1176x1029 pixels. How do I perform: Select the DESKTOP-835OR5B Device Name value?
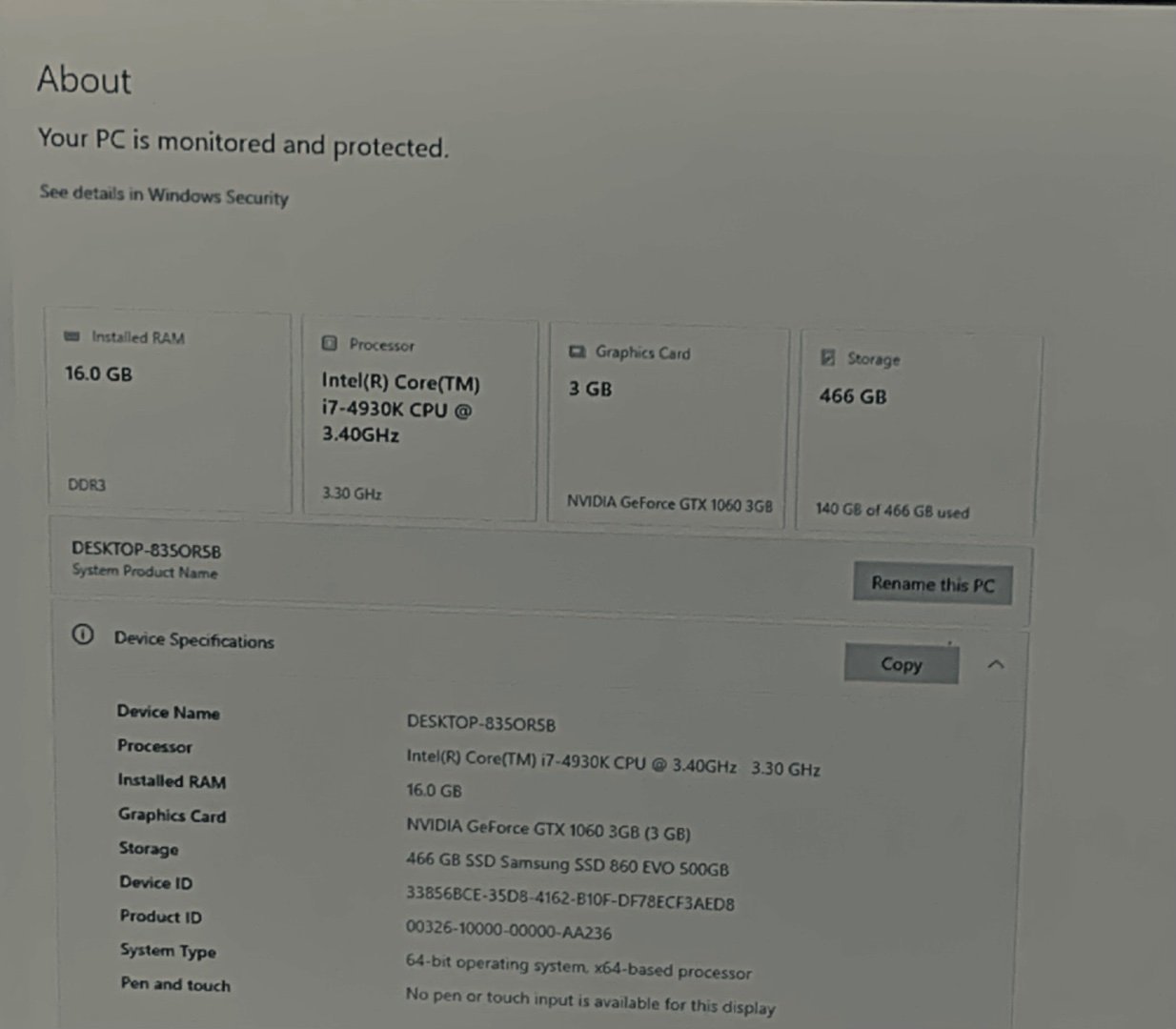[x=481, y=722]
